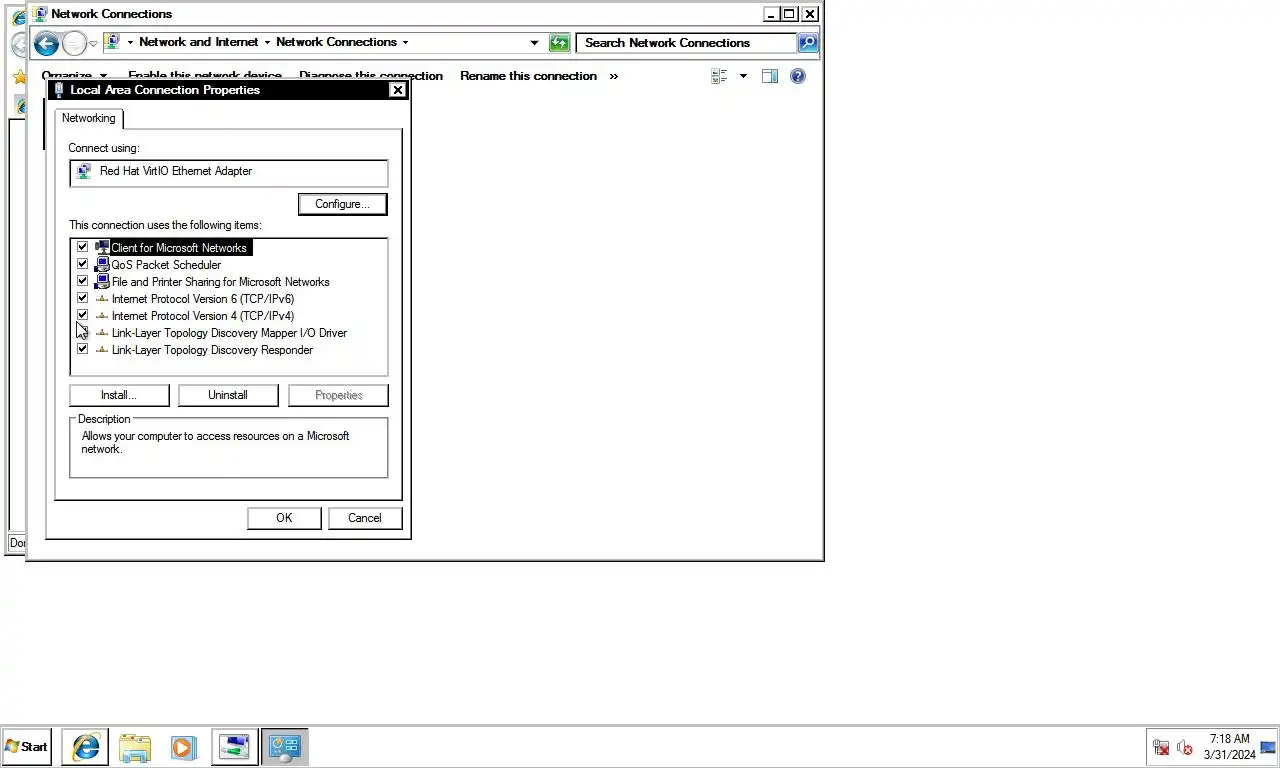
Task: Go back in Network Connections window
Action: [x=46, y=43]
